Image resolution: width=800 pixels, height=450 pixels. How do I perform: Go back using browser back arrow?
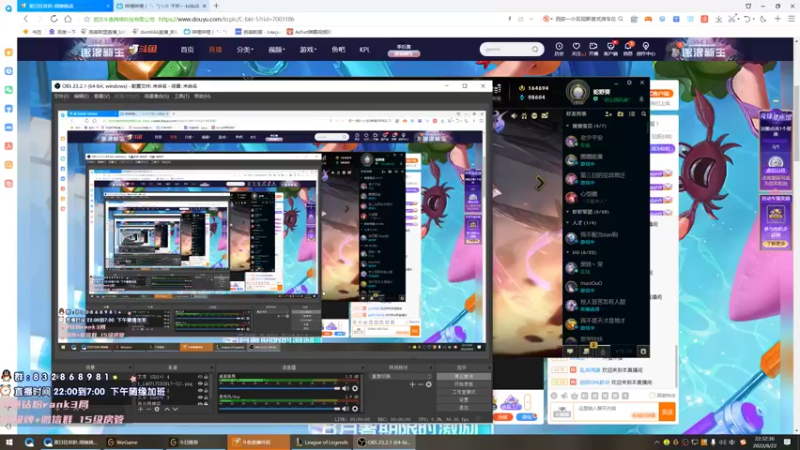(x=26, y=19)
